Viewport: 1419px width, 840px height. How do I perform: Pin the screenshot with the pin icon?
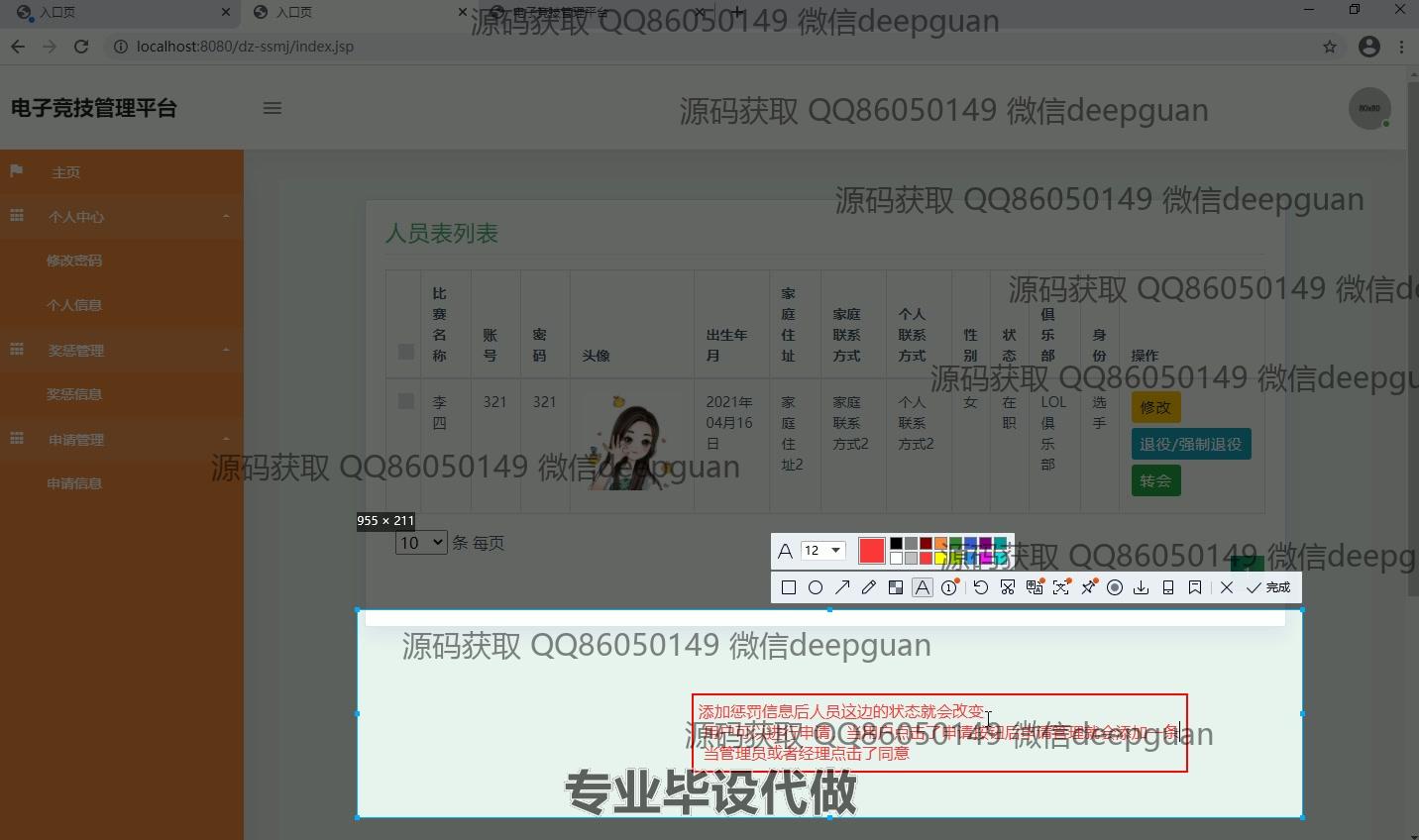[1088, 587]
